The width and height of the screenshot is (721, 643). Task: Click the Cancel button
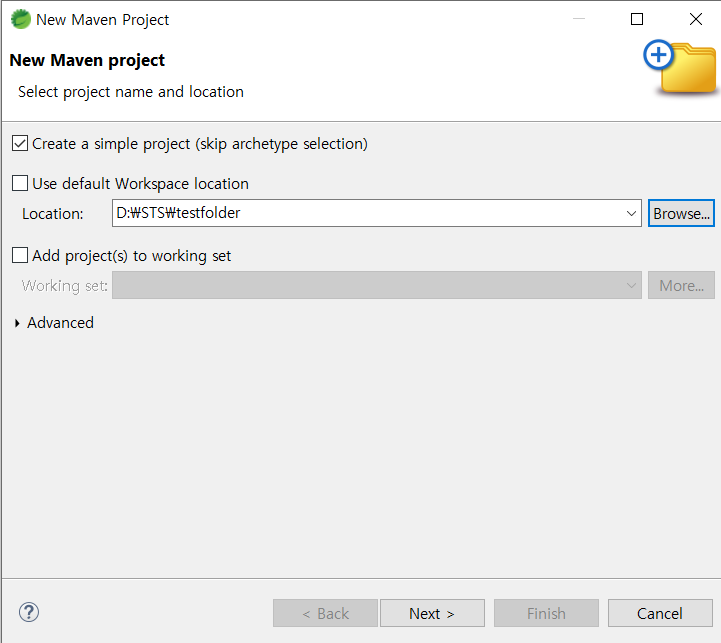point(660,613)
